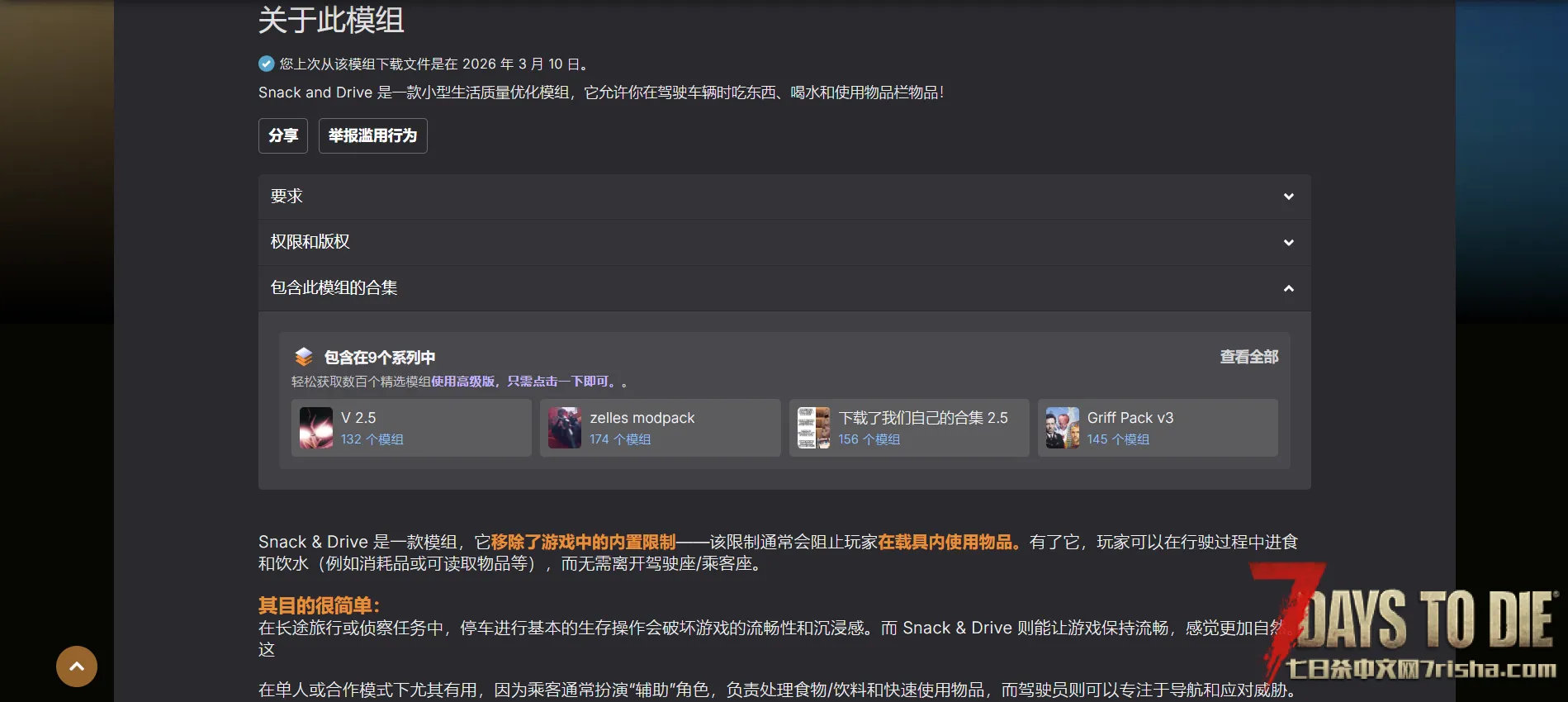Expand the 权限和版权 section chevron

(x=1288, y=242)
